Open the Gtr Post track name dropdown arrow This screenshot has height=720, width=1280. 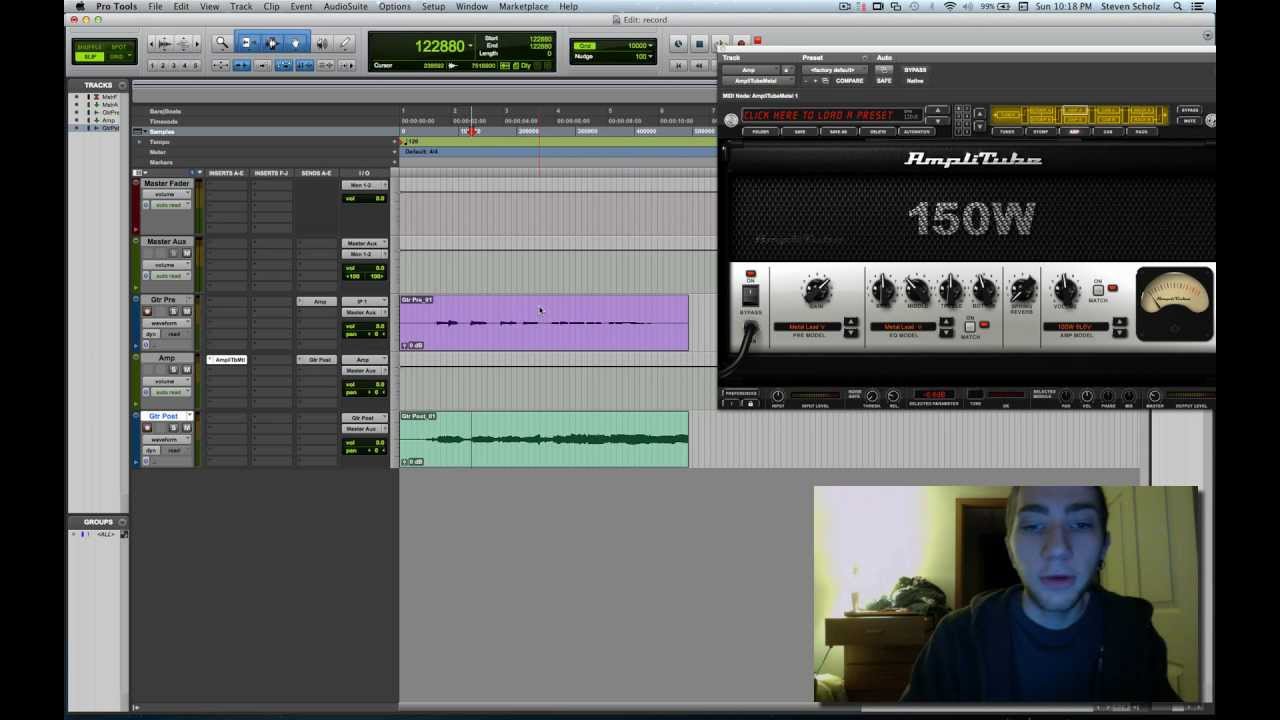189,416
